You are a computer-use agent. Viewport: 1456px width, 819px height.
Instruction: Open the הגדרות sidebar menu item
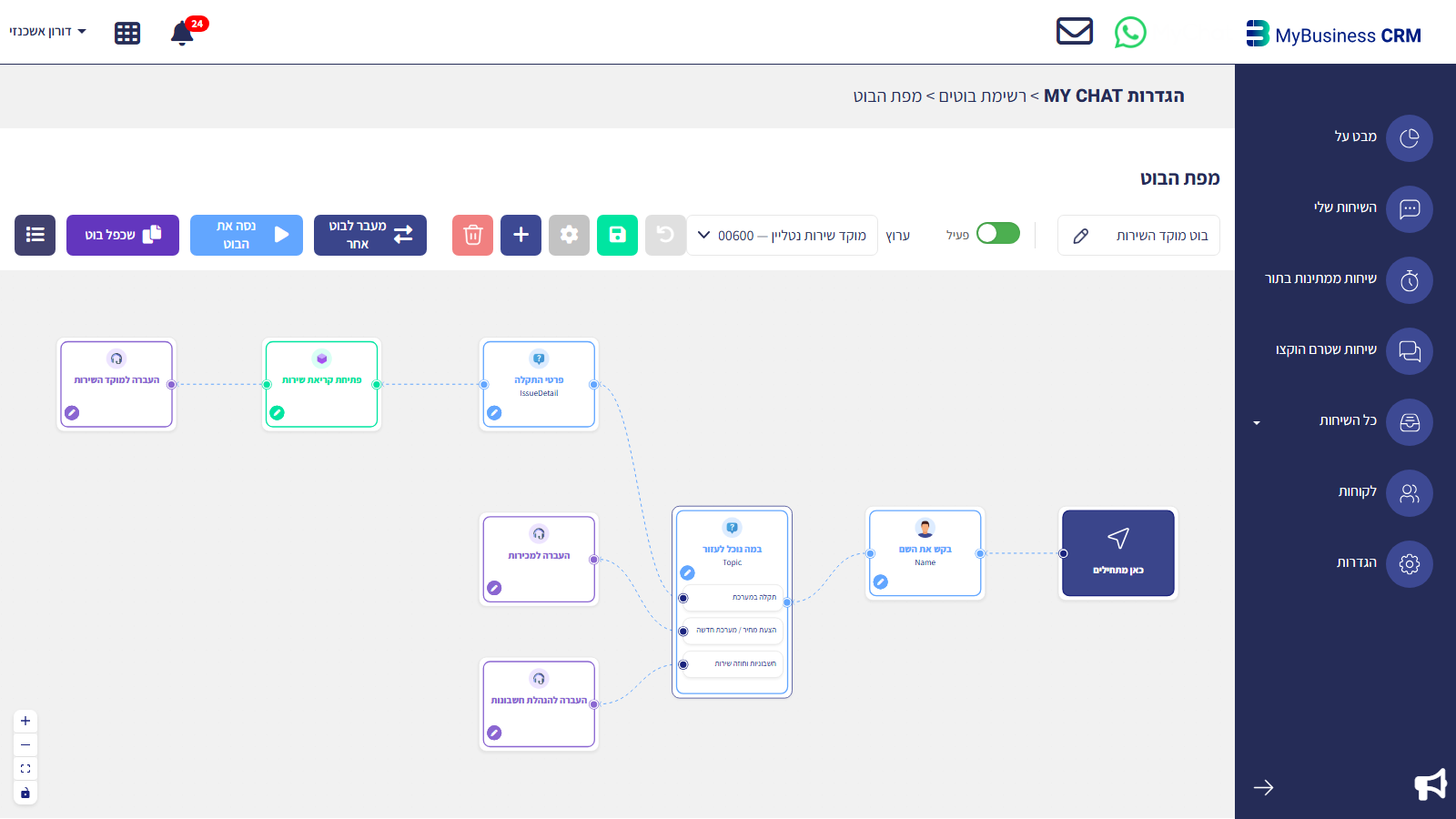(x=1384, y=563)
